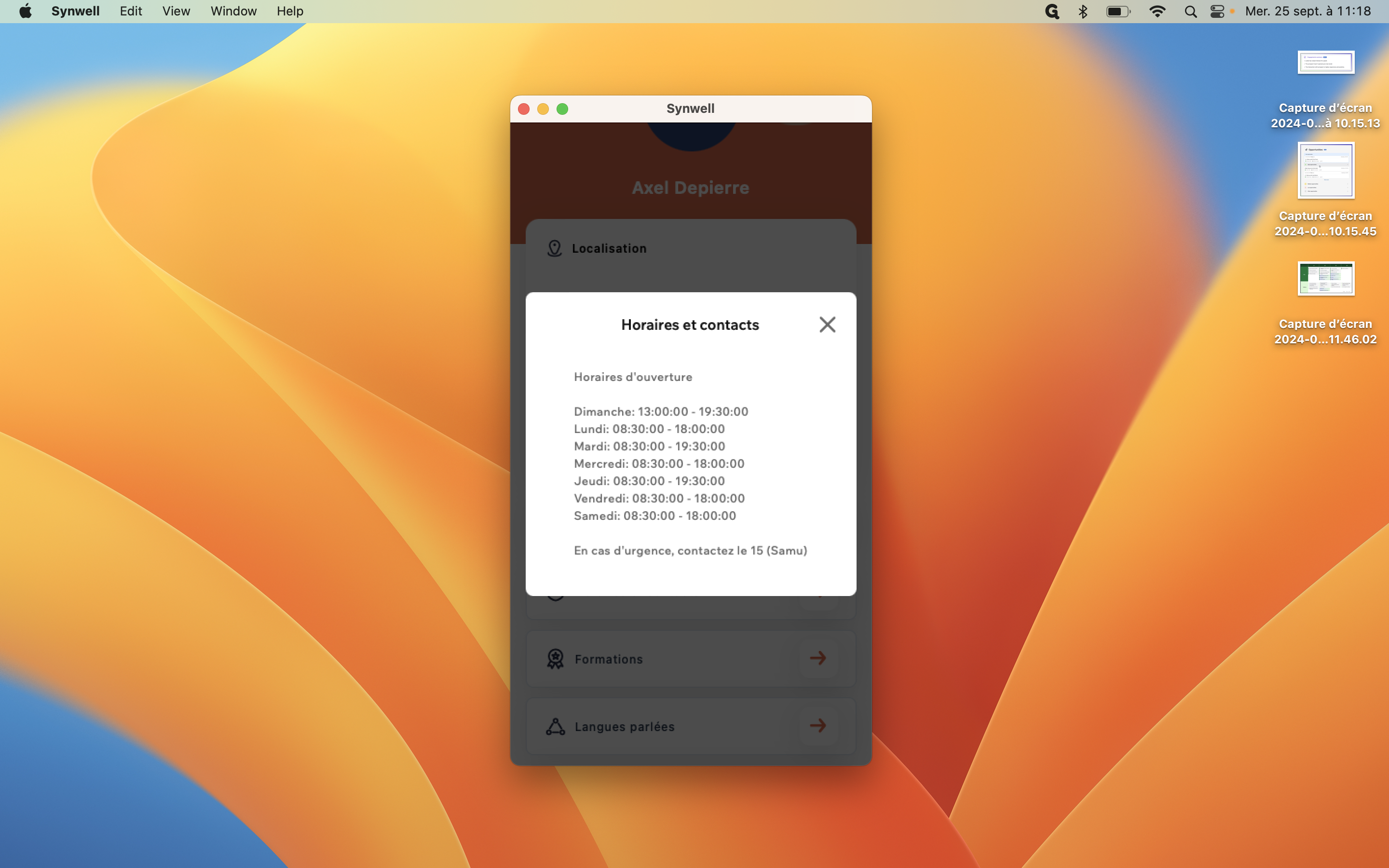Click the Horaires d'ouverture heading
The image size is (1389, 868).
pos(633,377)
